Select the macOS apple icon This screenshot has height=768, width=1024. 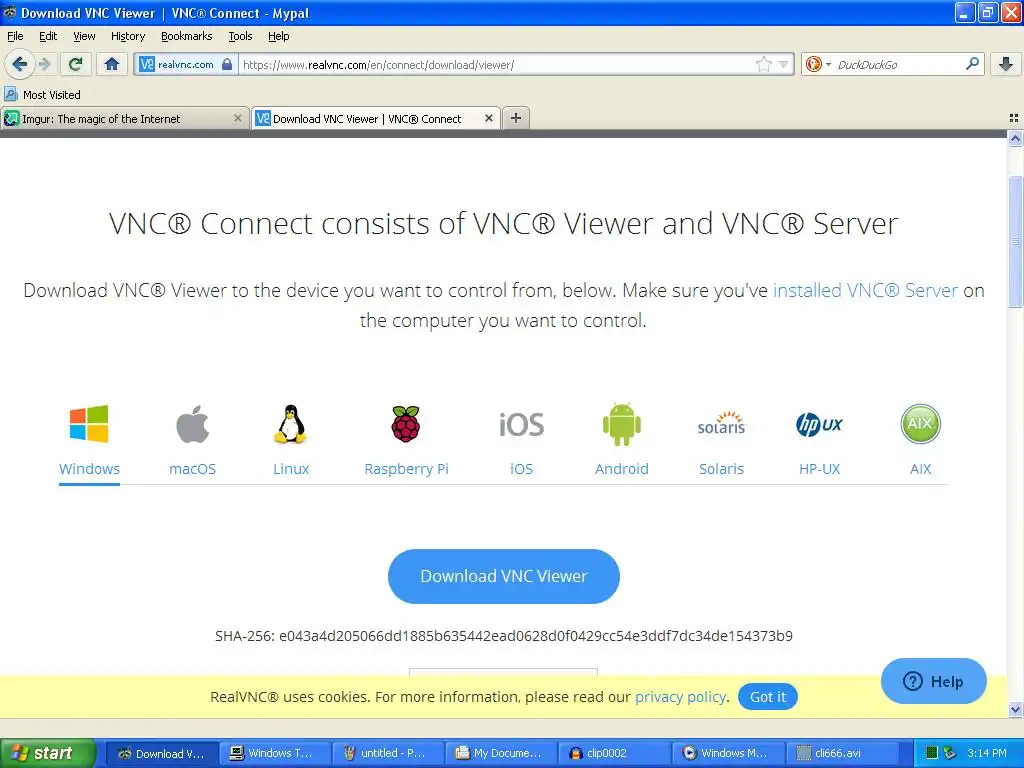[x=193, y=424]
